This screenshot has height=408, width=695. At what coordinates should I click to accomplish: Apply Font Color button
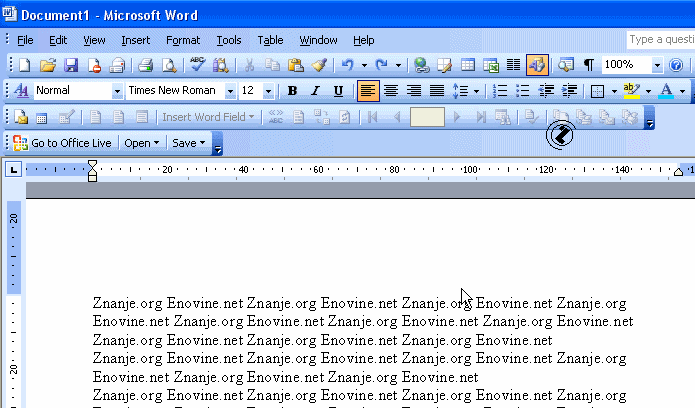pos(666,91)
